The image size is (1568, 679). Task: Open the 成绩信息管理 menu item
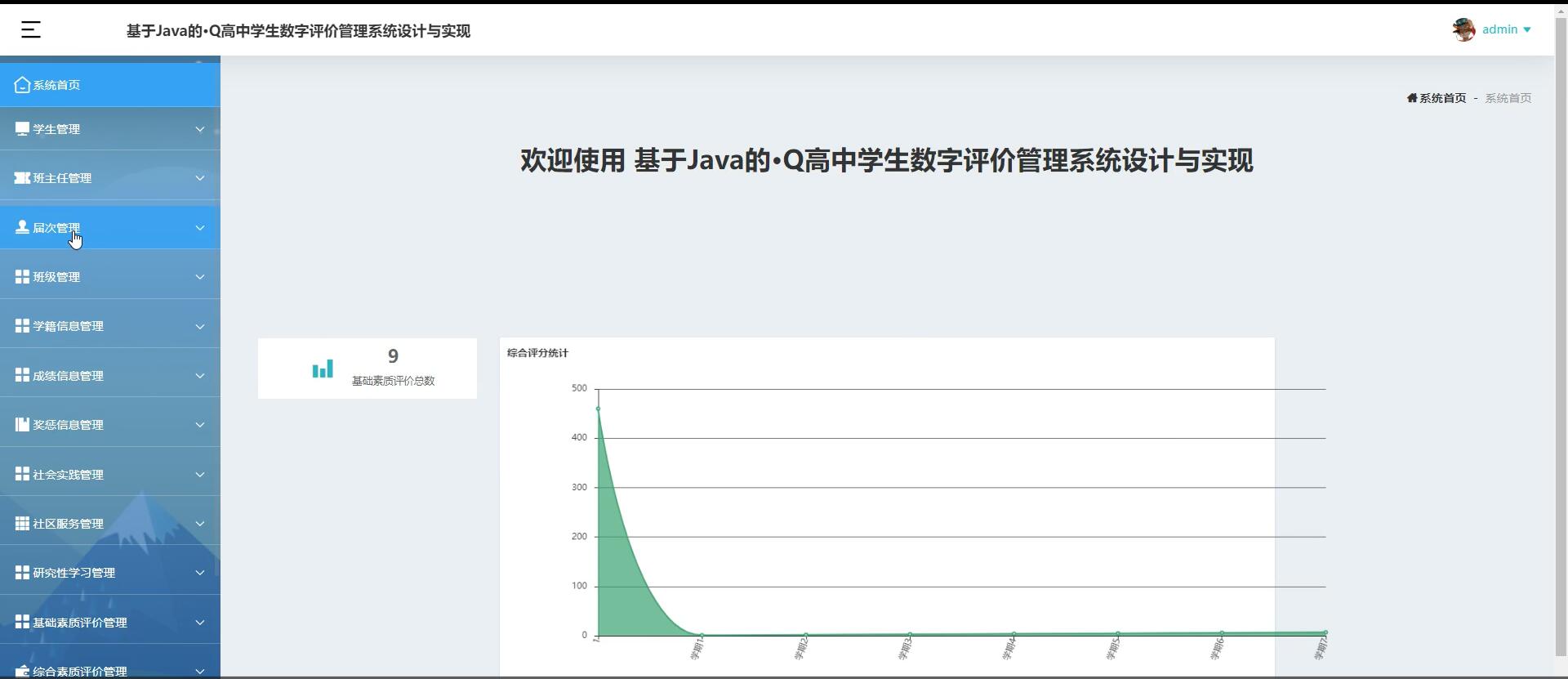(x=110, y=376)
